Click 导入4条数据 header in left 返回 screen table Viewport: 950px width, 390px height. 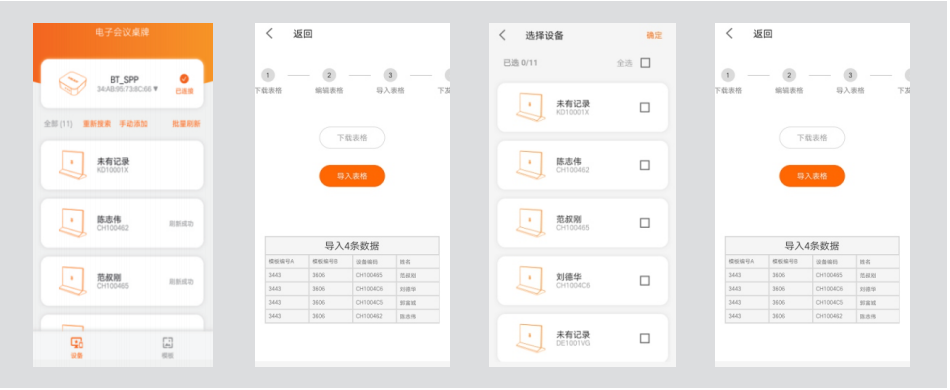coord(352,246)
